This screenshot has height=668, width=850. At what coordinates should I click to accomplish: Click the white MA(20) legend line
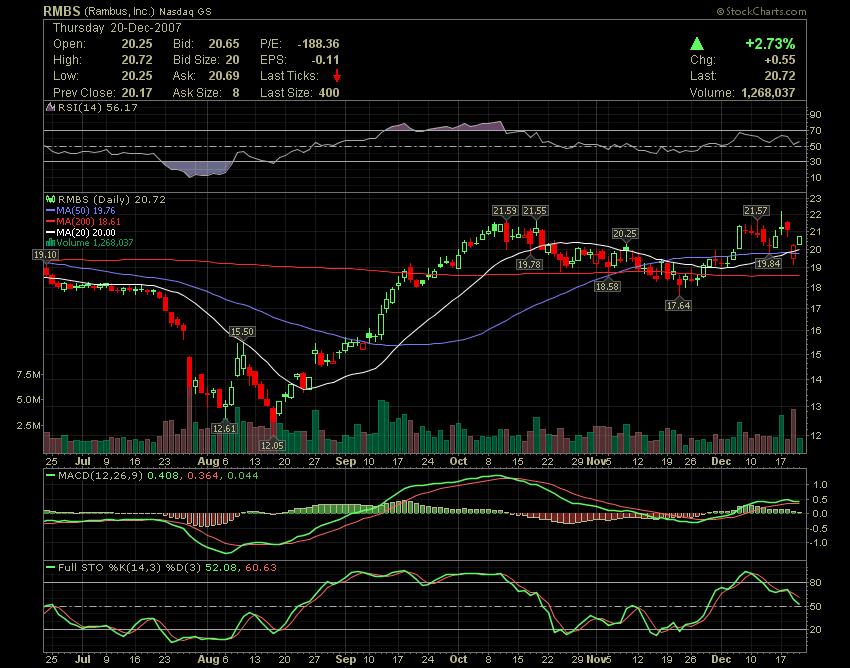tap(51, 232)
